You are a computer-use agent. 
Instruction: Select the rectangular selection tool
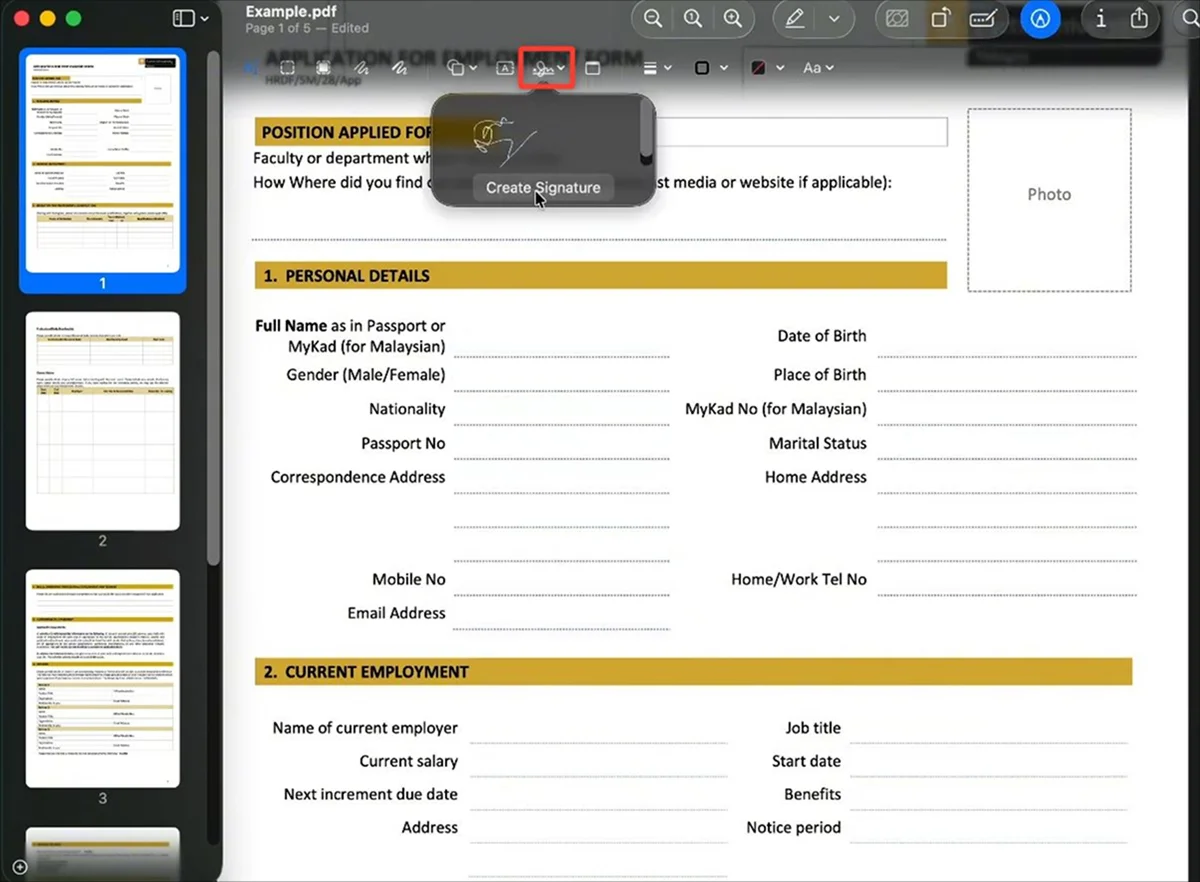click(x=287, y=68)
